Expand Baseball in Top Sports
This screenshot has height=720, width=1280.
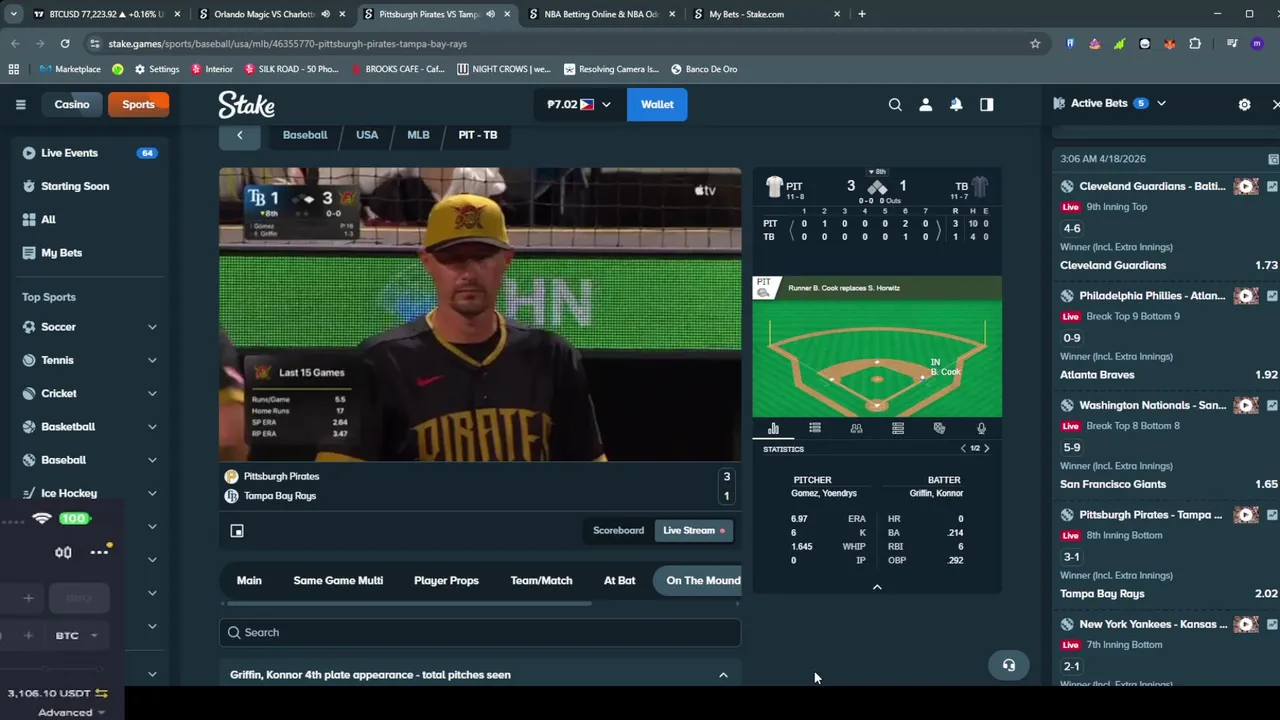coord(152,460)
